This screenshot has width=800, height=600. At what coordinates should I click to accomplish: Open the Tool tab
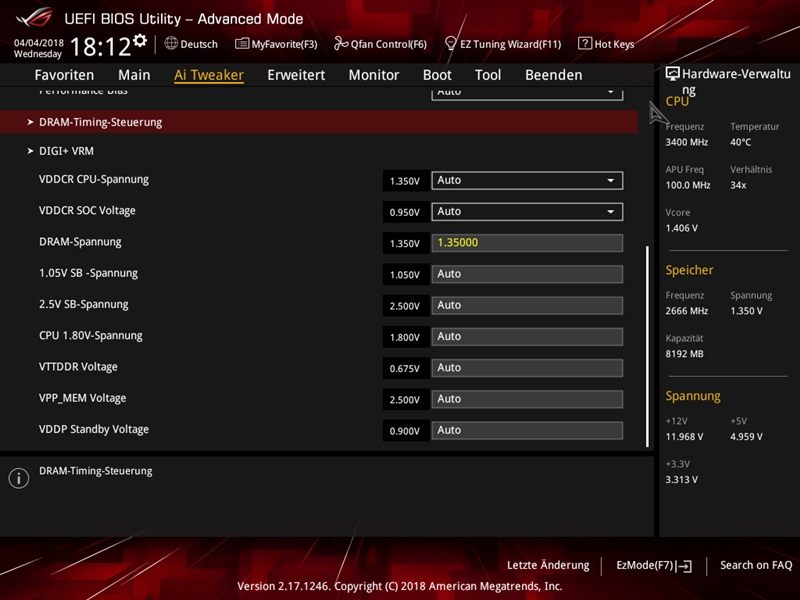488,75
